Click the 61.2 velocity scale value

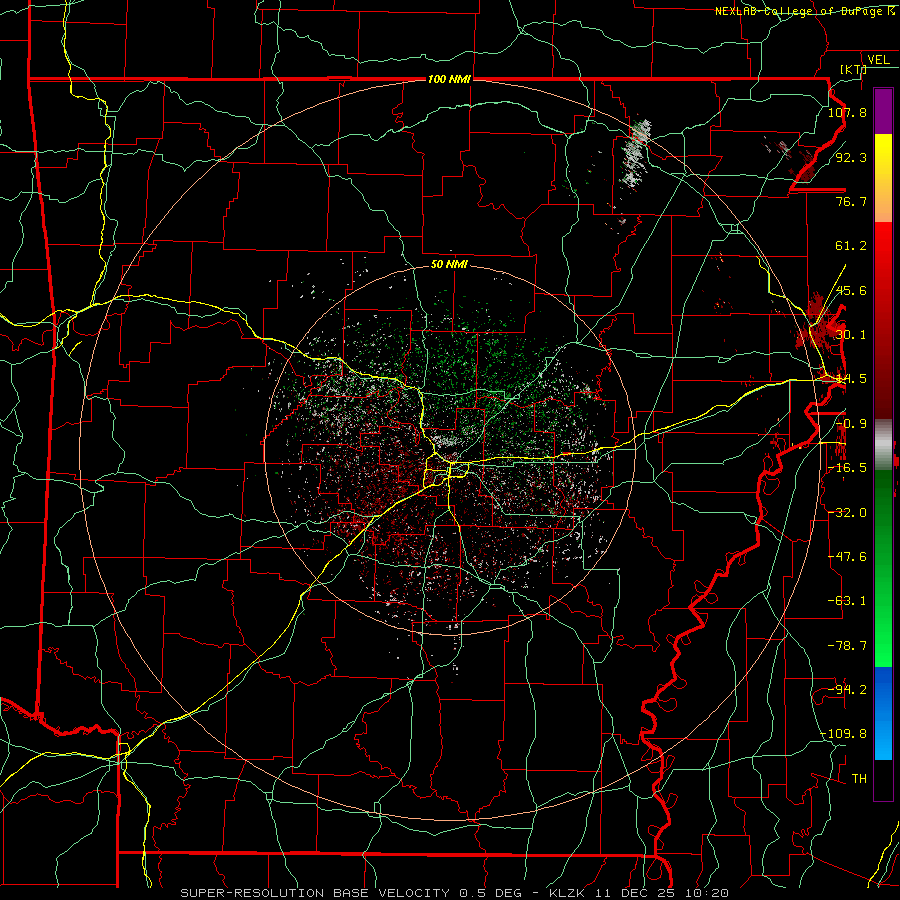tap(851, 246)
